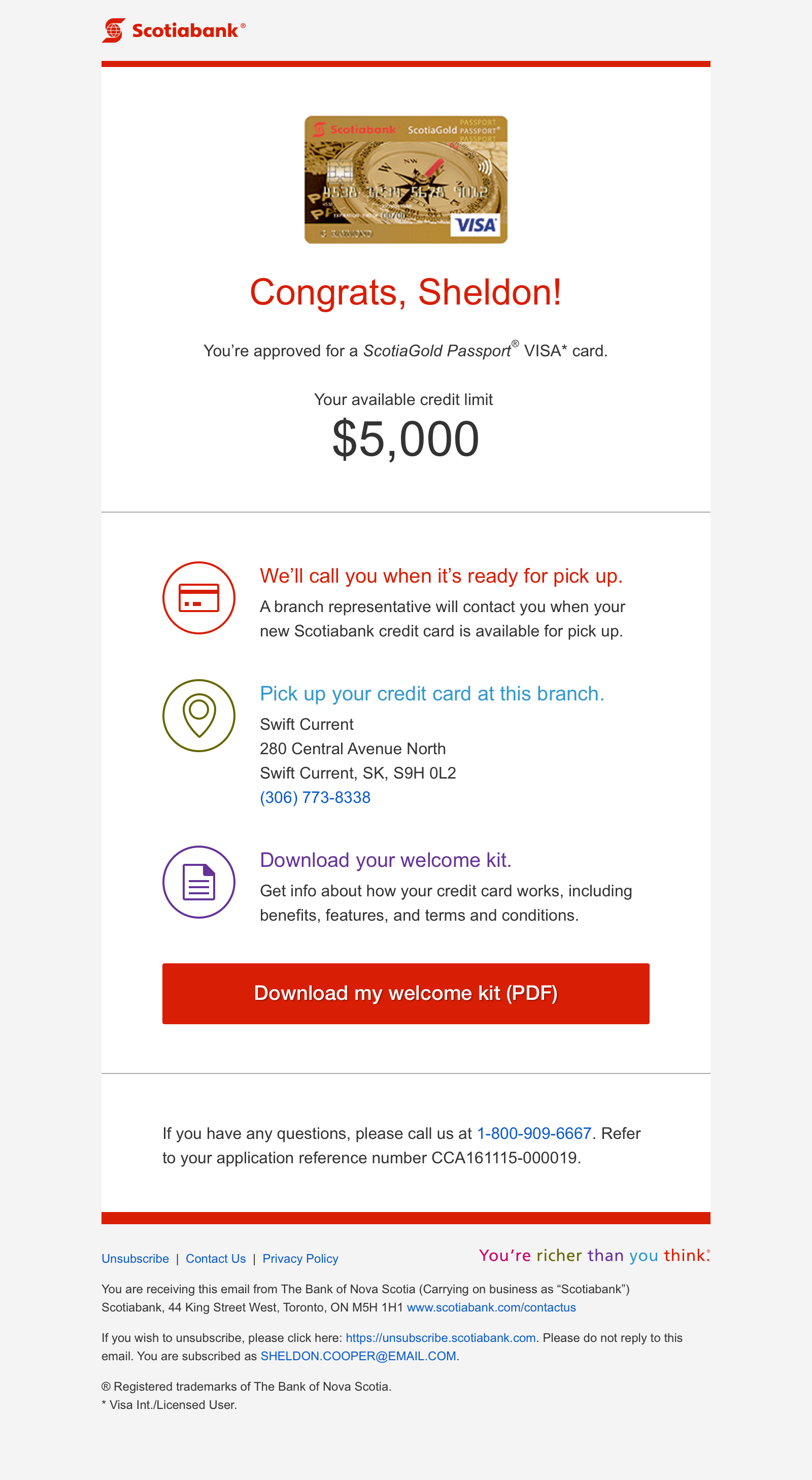The image size is (812, 1480).
Task: Click the olive location pin icon
Action: (199, 715)
